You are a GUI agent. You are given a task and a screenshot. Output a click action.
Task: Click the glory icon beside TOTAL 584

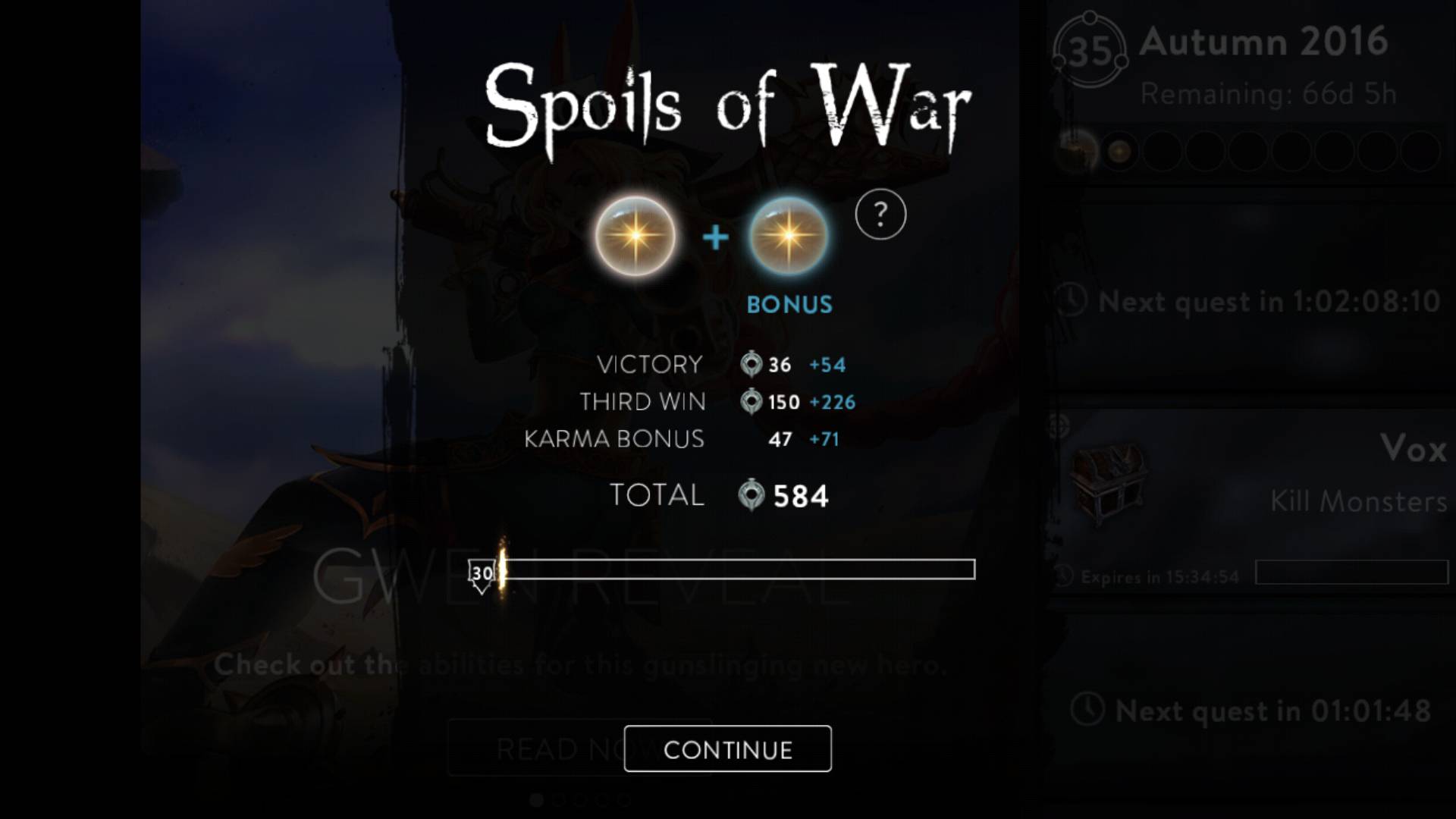click(752, 495)
